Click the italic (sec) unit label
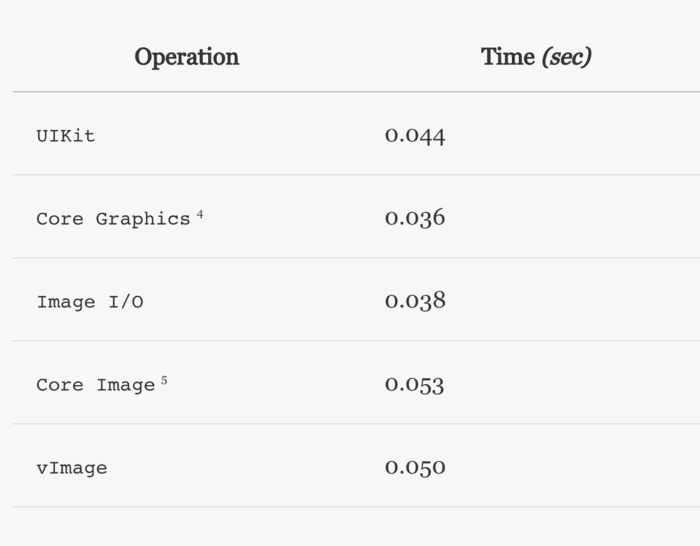The height and width of the screenshot is (546, 700). [566, 57]
